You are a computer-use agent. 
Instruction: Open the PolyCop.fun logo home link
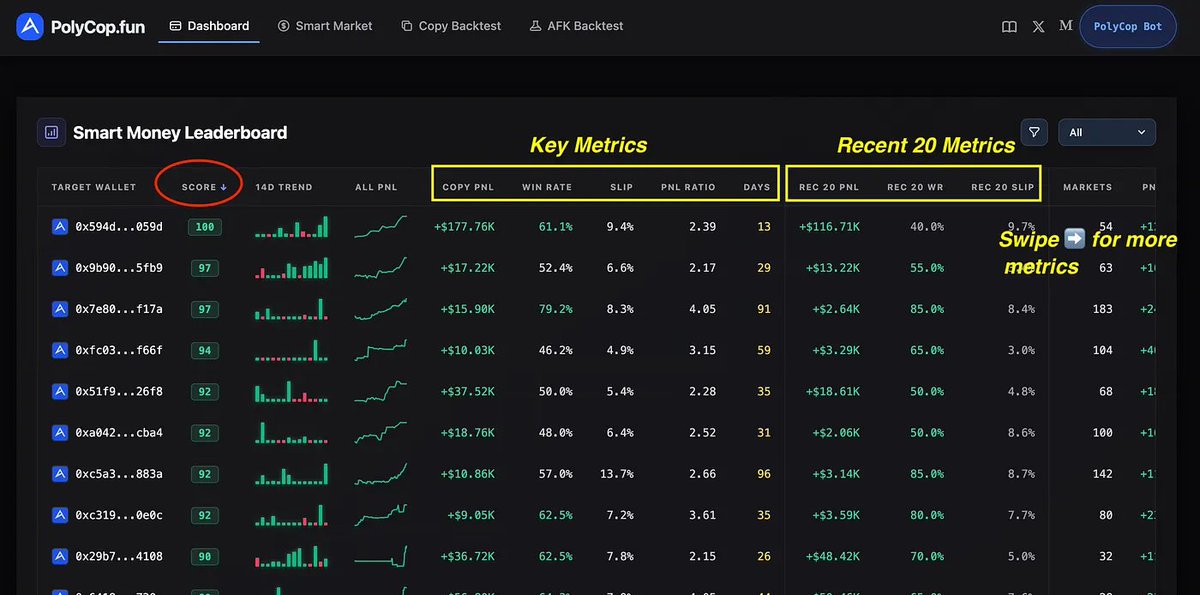81,27
